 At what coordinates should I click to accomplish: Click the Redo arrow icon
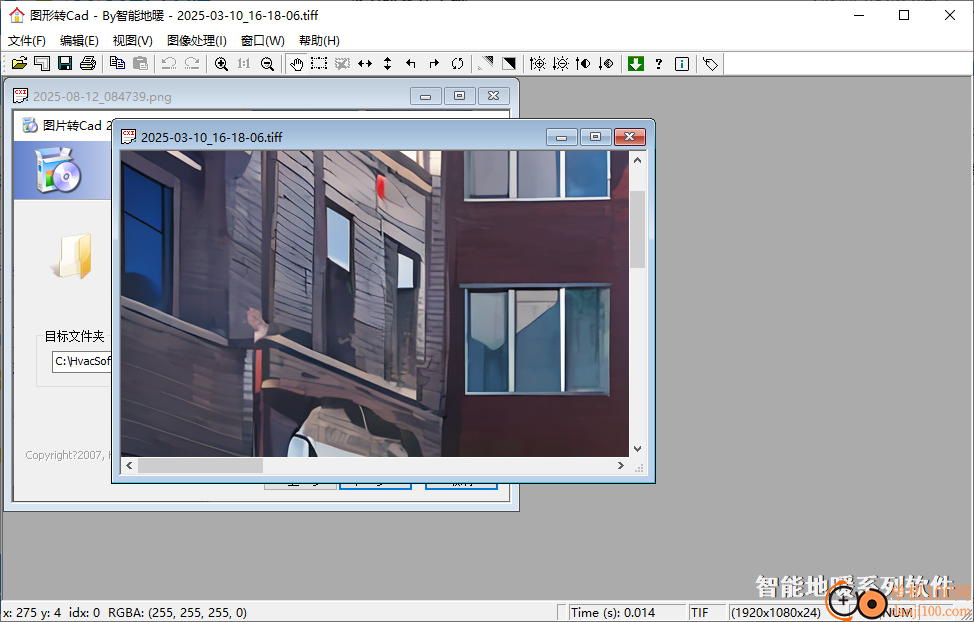192,63
